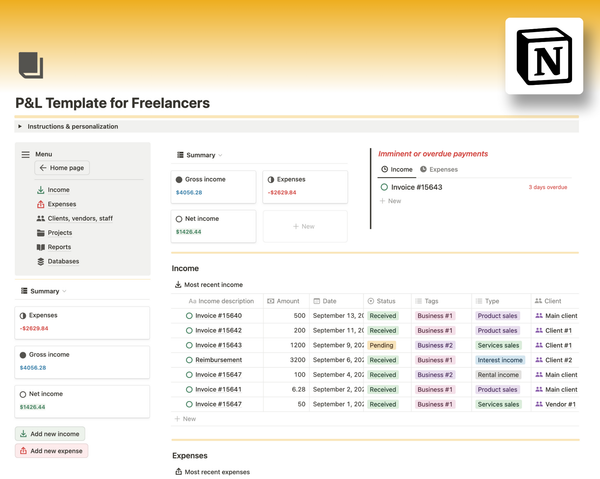Viewport: 600px width, 479px height.
Task: Click the Reports book icon in sidebar
Action: pyautogui.click(x=40, y=247)
